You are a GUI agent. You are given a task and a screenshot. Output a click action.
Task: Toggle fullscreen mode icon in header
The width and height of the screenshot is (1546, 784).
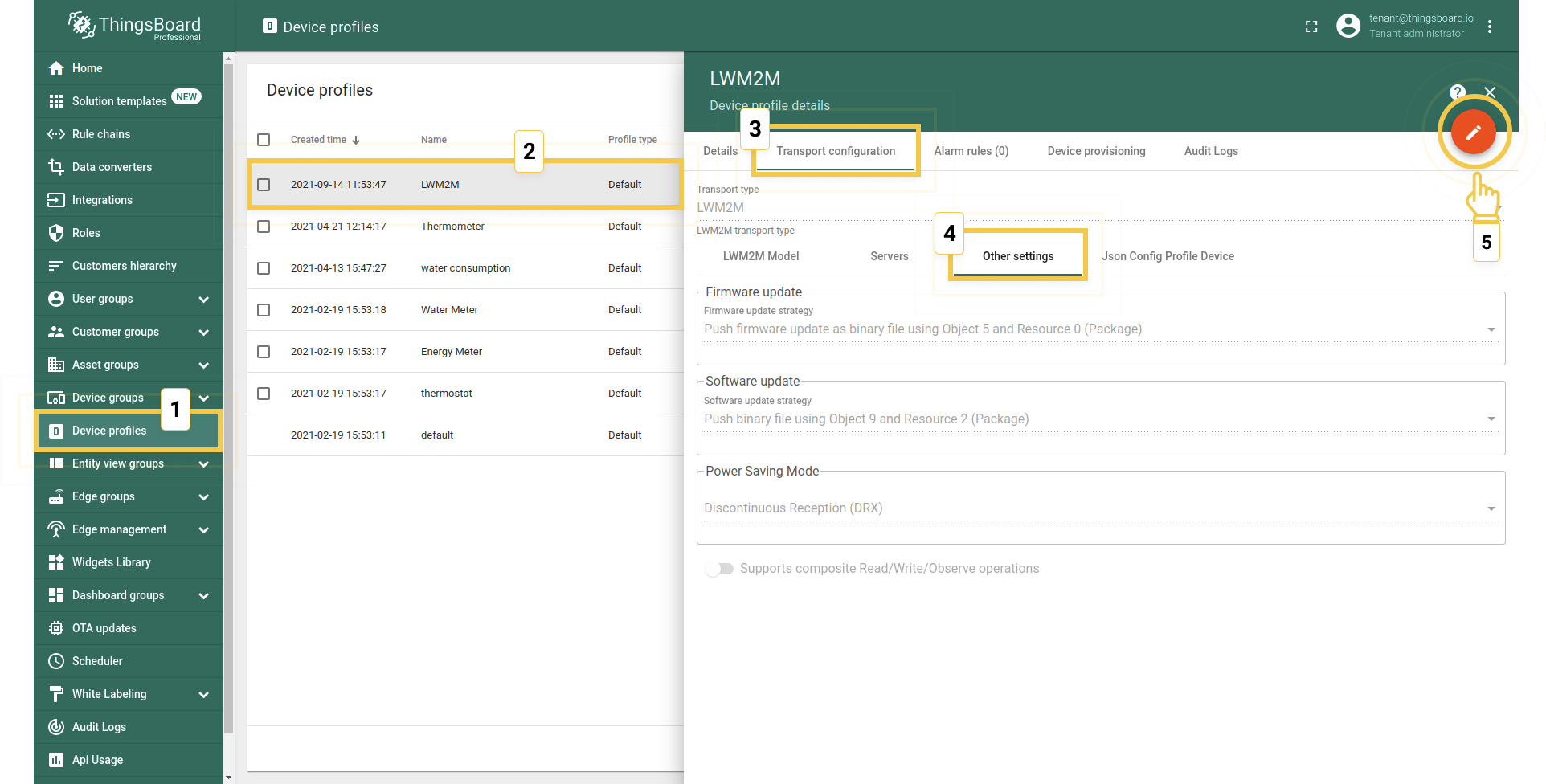pos(1311,27)
